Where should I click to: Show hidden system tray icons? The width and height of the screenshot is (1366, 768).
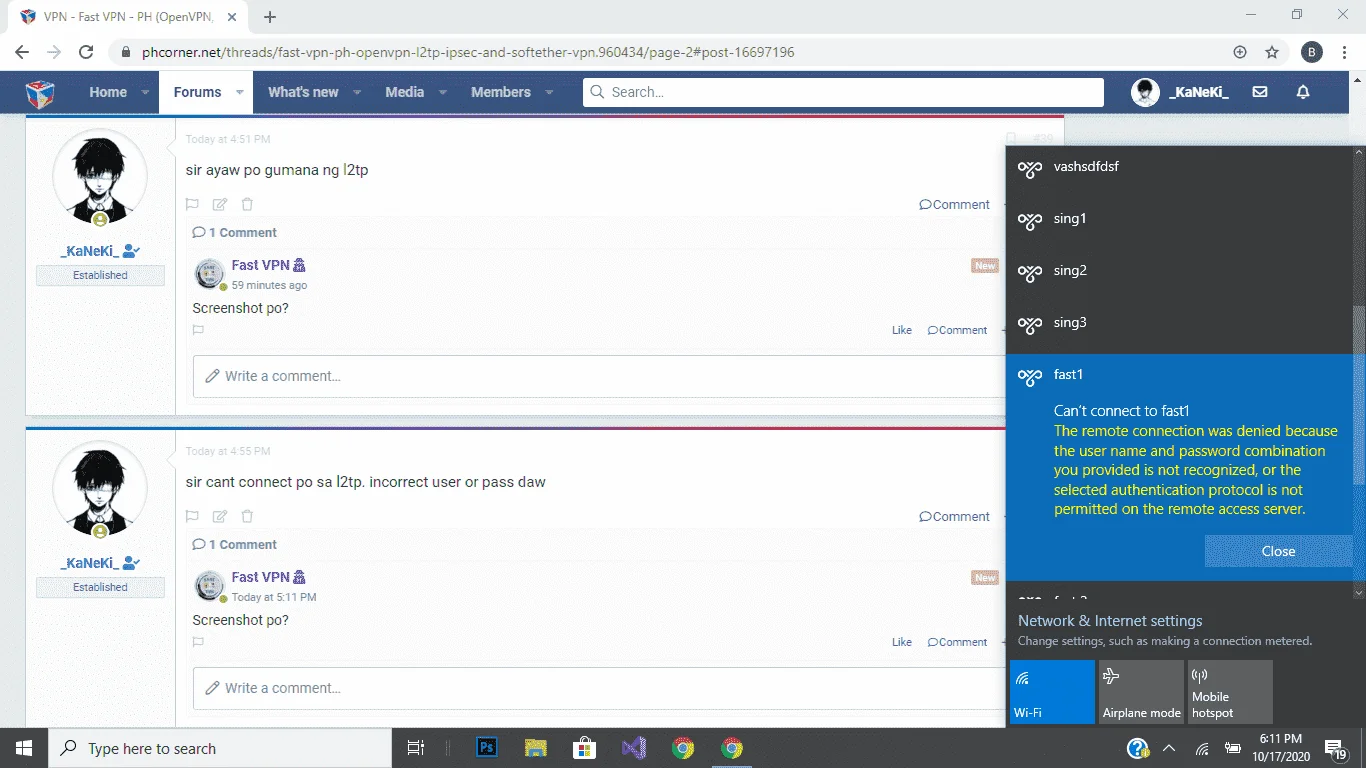point(1168,748)
